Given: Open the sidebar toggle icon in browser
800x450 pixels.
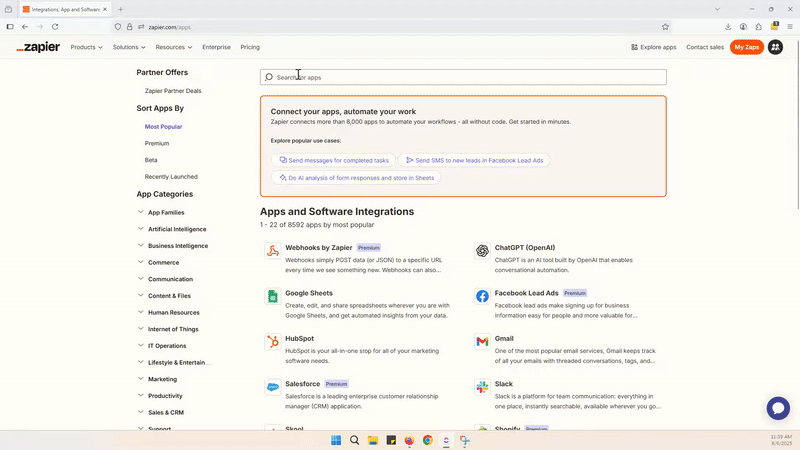Looking at the screenshot, I should coord(10,27).
